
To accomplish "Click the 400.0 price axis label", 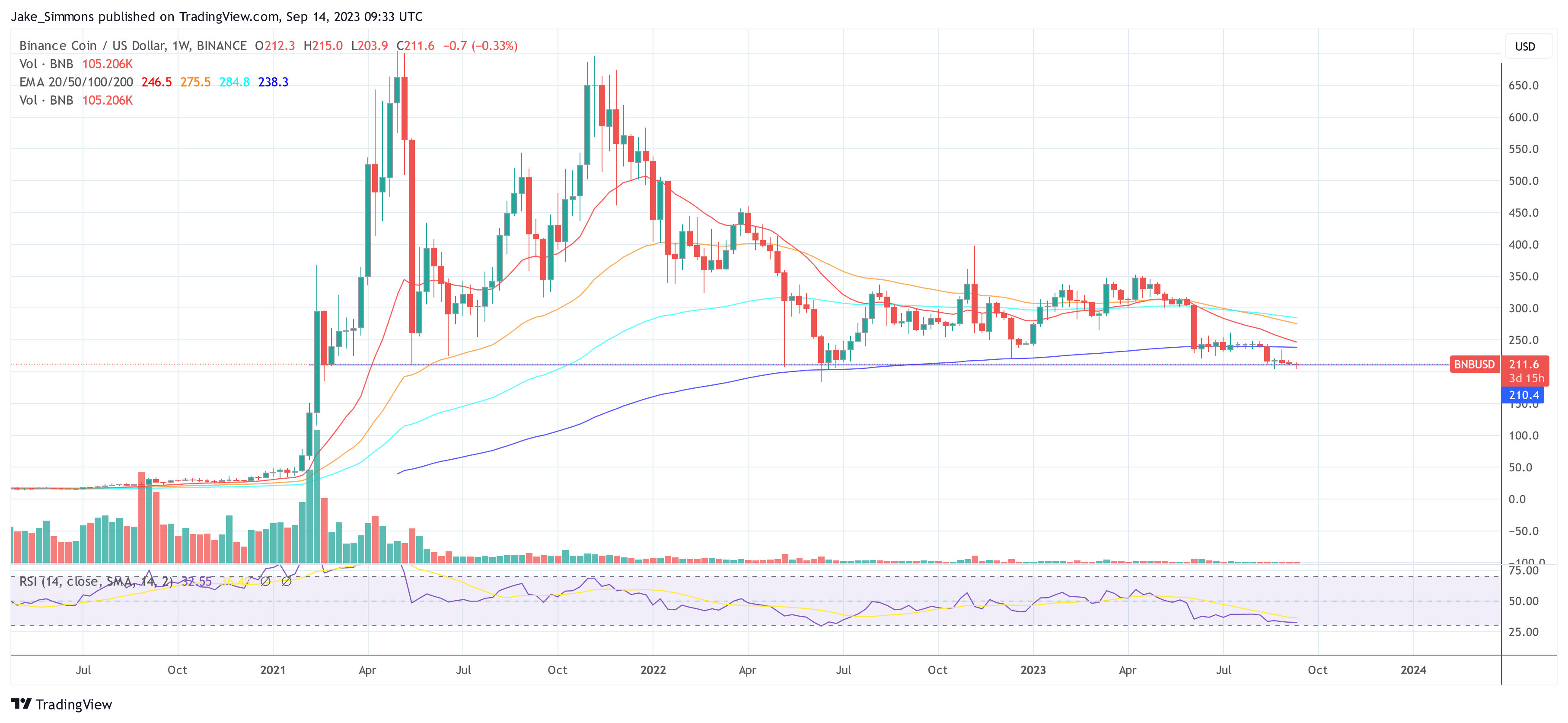I will coord(1523,244).
